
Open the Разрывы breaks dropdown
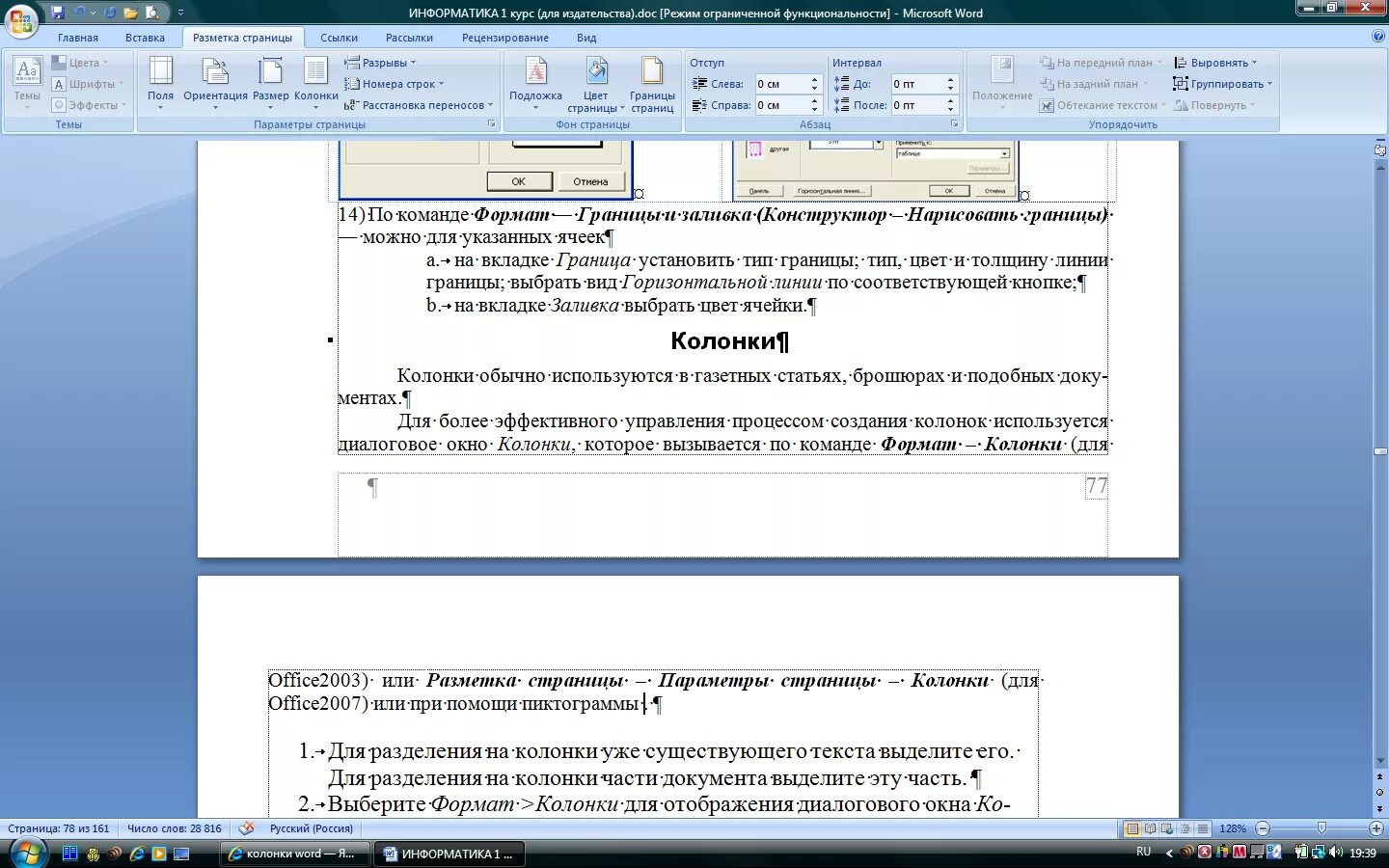point(380,63)
